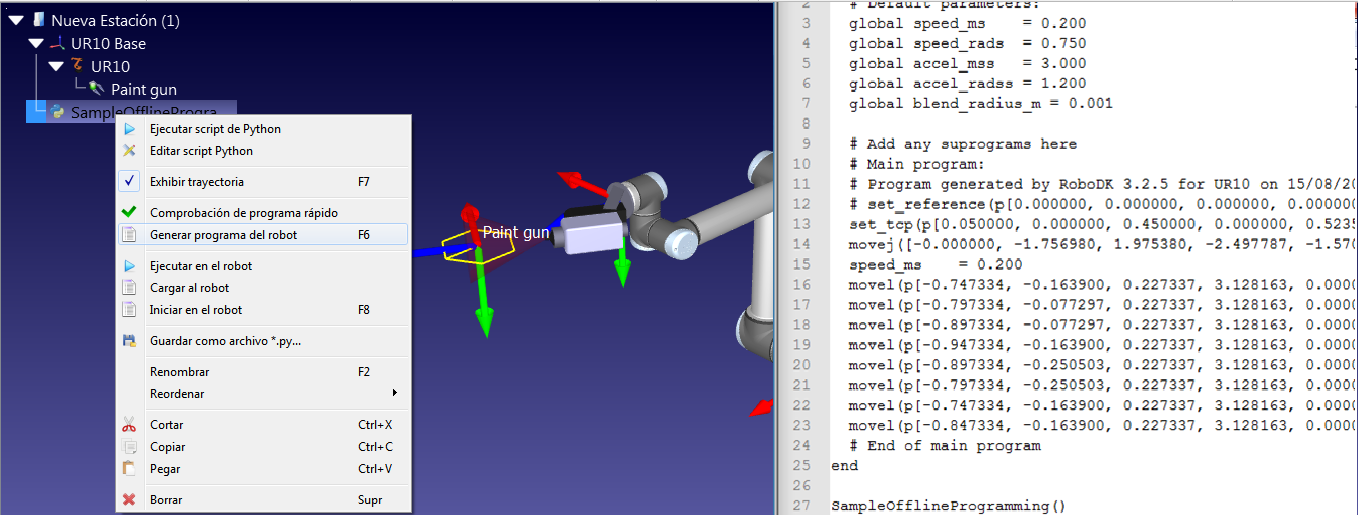Click the '# End of main program' comment
Viewport: 1358px width, 515px height.
tap(944, 445)
